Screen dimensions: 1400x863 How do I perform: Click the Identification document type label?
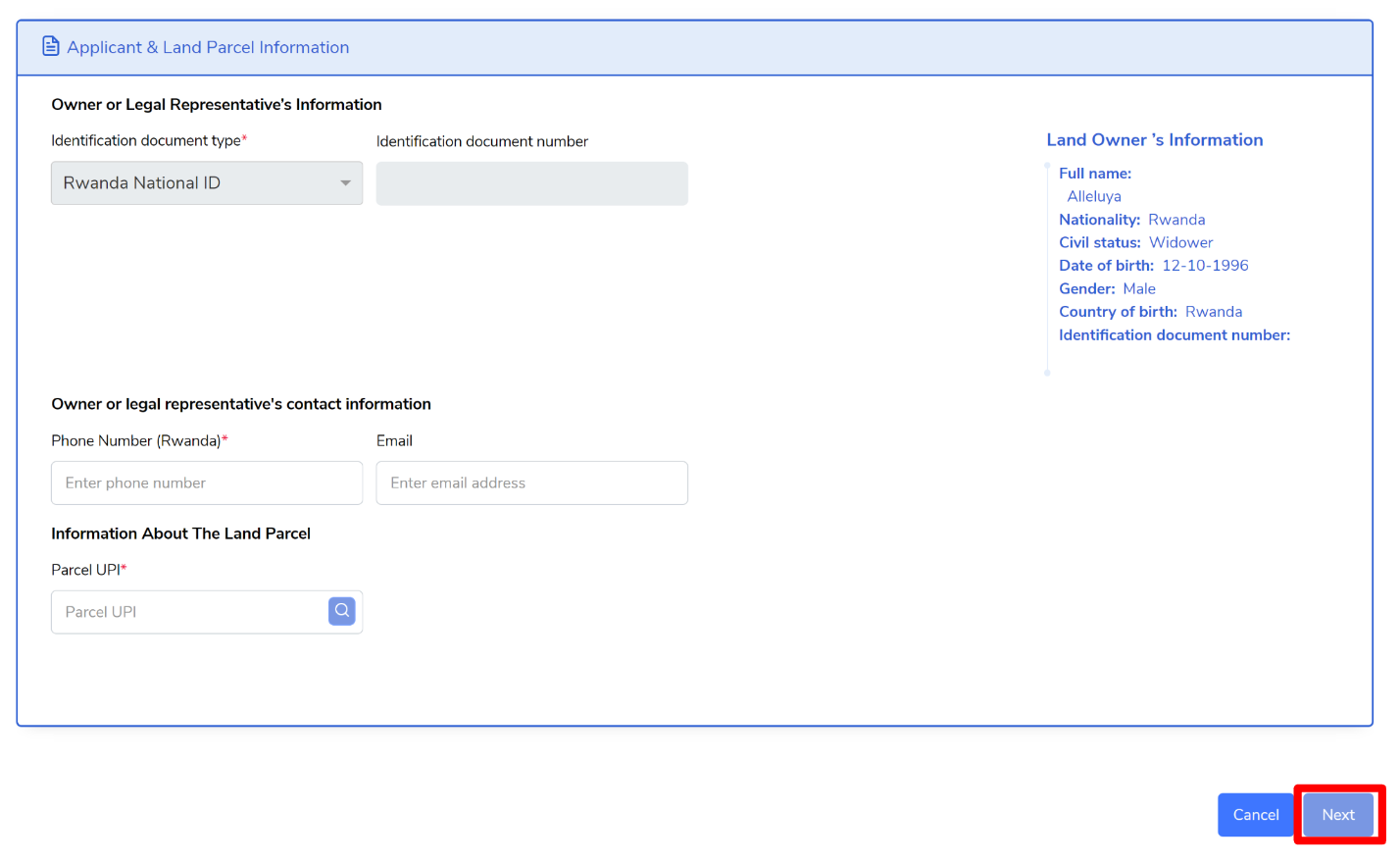[149, 141]
